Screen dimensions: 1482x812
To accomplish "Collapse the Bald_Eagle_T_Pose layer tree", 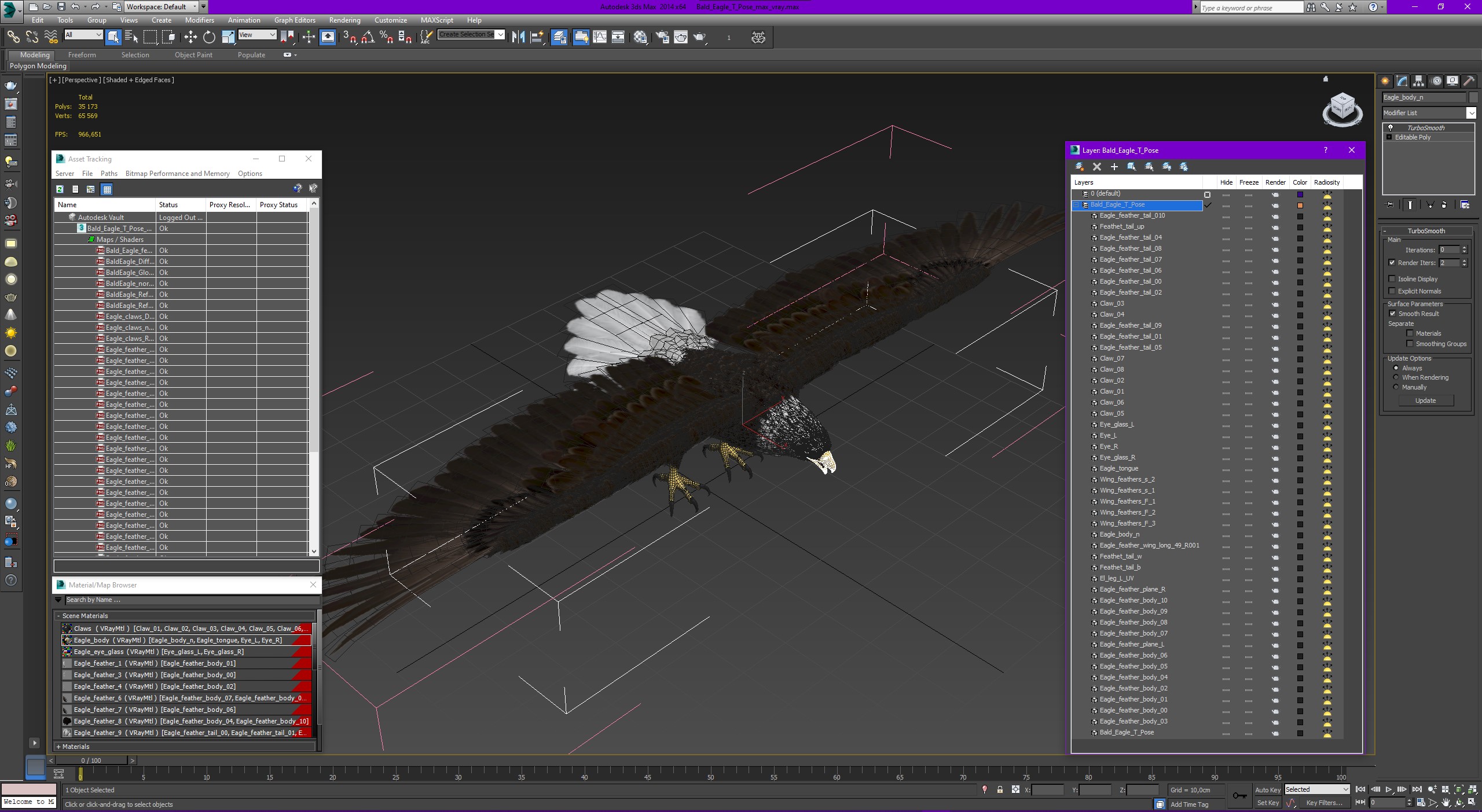I will 1076,205.
